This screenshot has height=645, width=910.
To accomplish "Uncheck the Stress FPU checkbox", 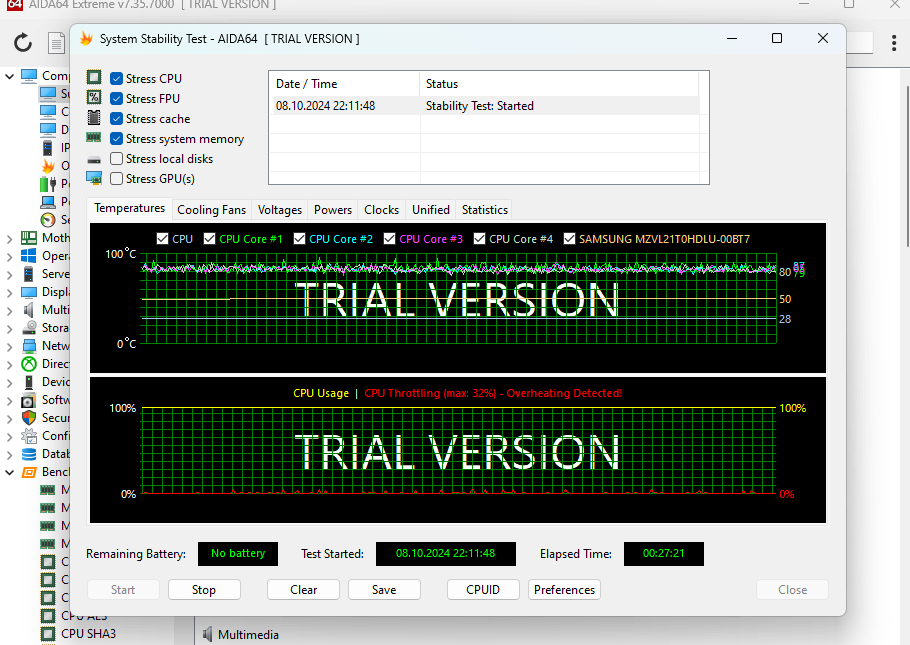I will click(x=117, y=99).
